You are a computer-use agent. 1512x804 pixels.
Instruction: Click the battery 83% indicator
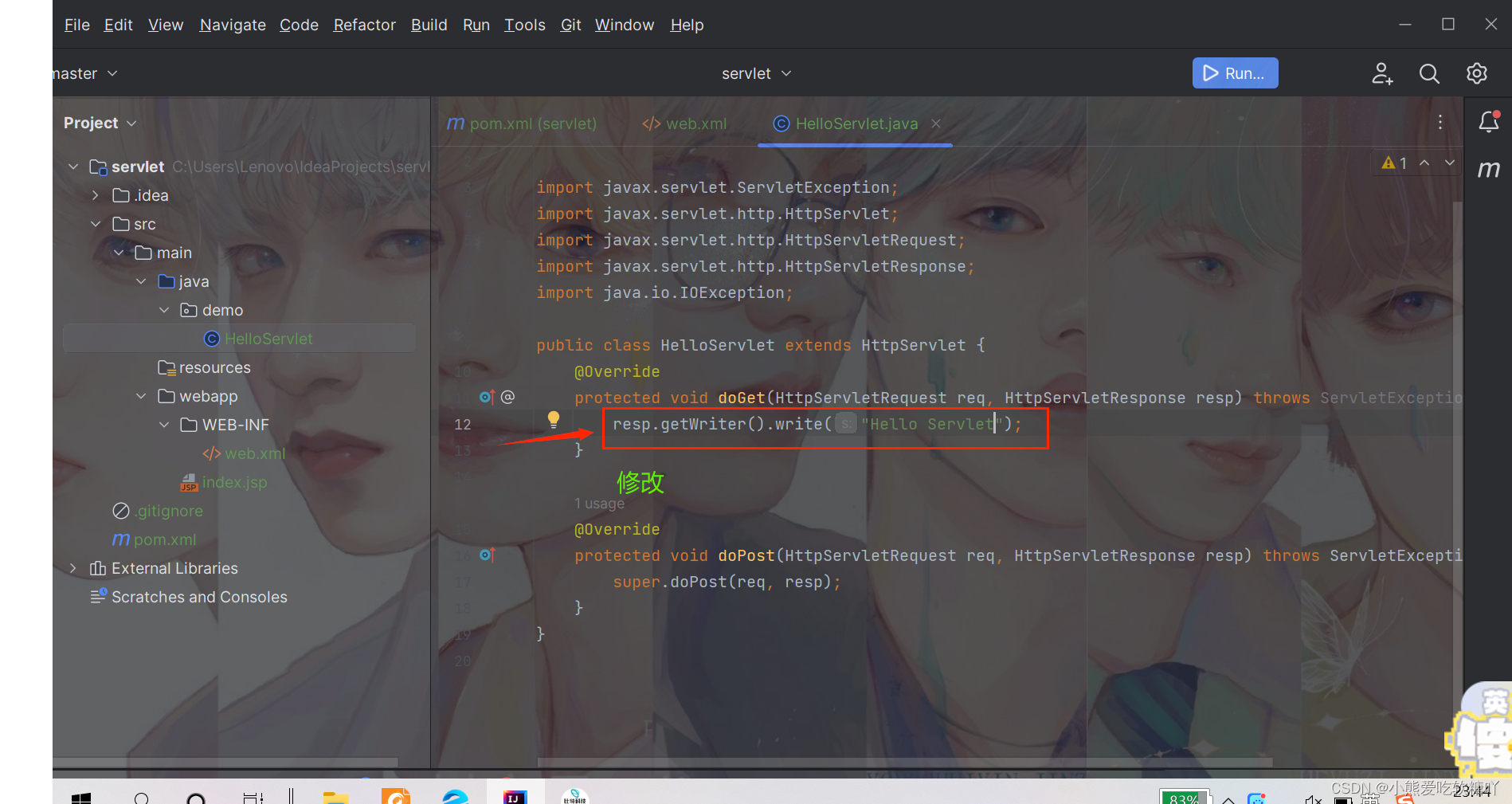(1185, 798)
